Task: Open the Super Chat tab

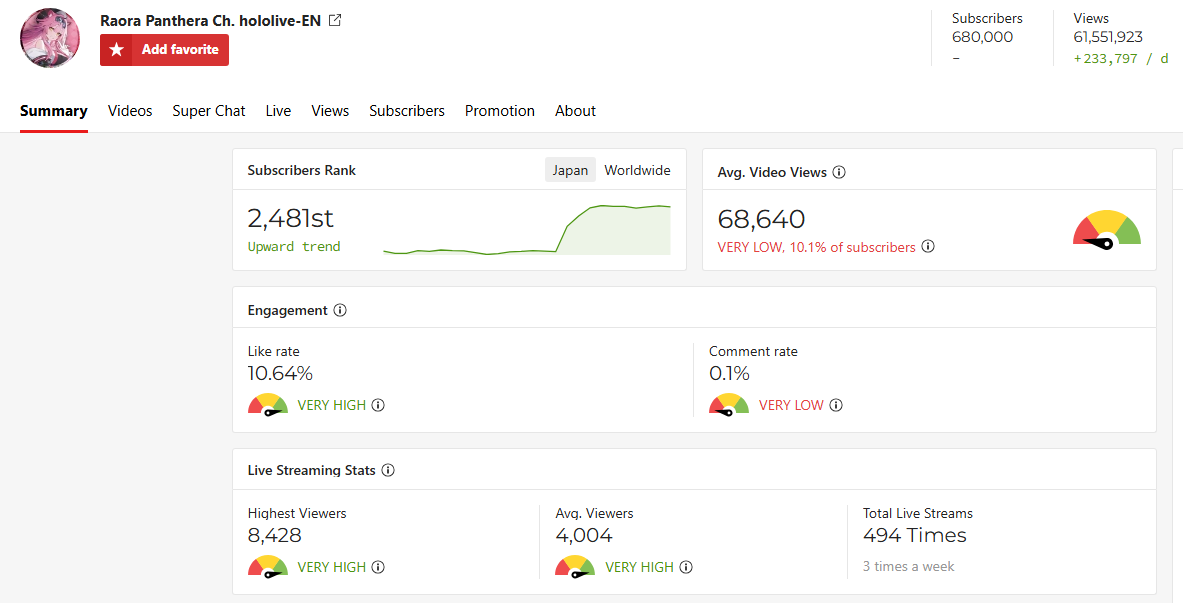Action: 209,111
